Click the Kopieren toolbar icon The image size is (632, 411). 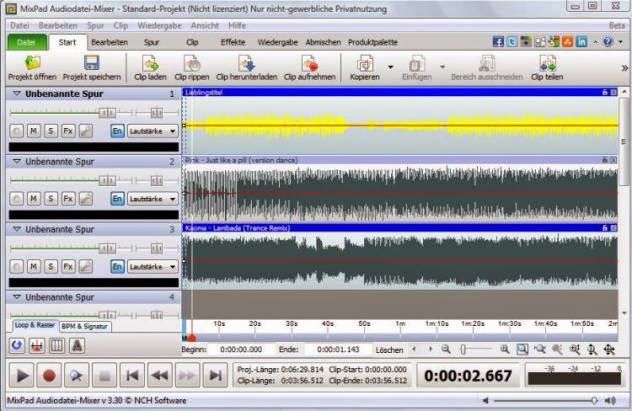point(365,68)
